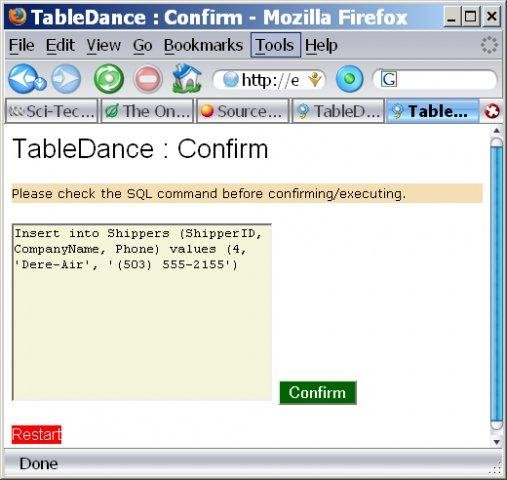
Task: Minimize the Firefox window
Action: pos(451,17)
